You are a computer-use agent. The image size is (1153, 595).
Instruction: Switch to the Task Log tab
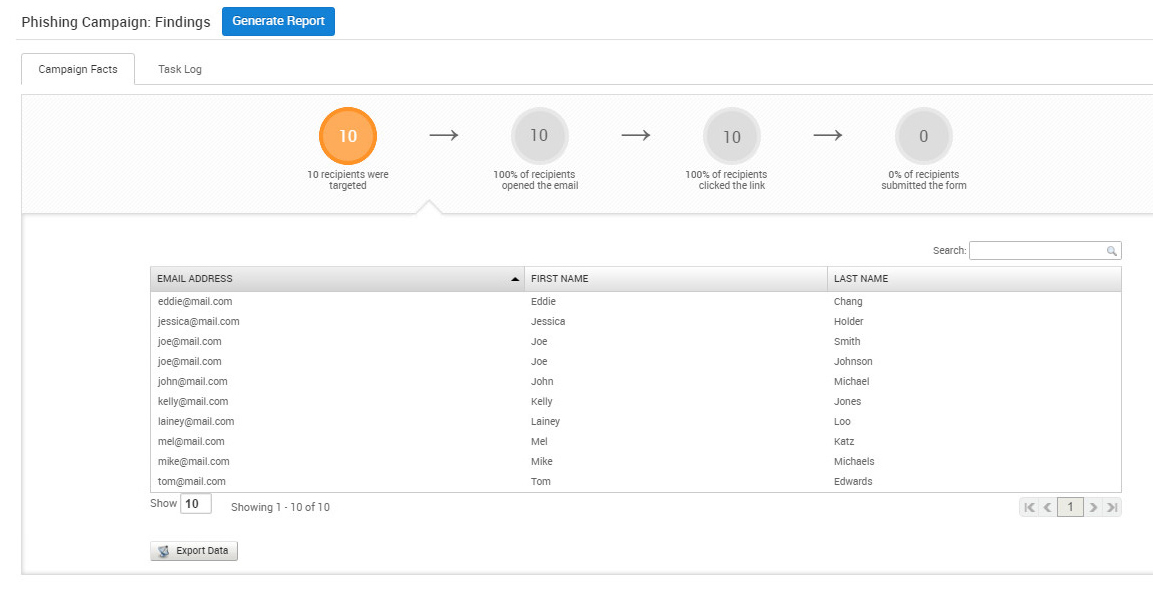180,69
